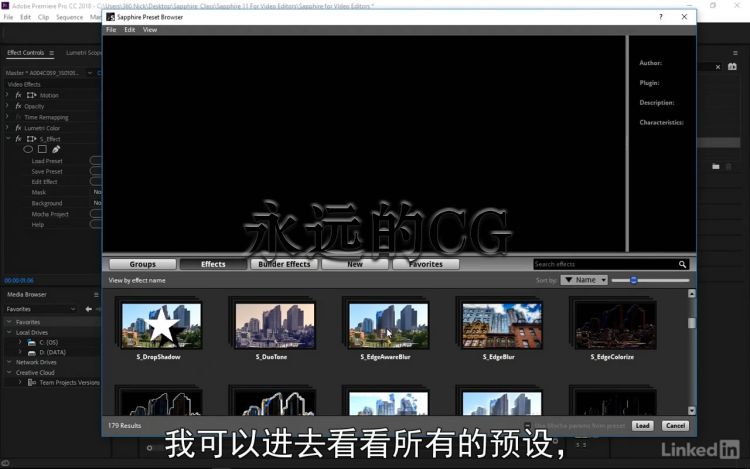Open the right panel menu icon in Premiere
The height and width of the screenshot is (469, 750).
(735, 53)
